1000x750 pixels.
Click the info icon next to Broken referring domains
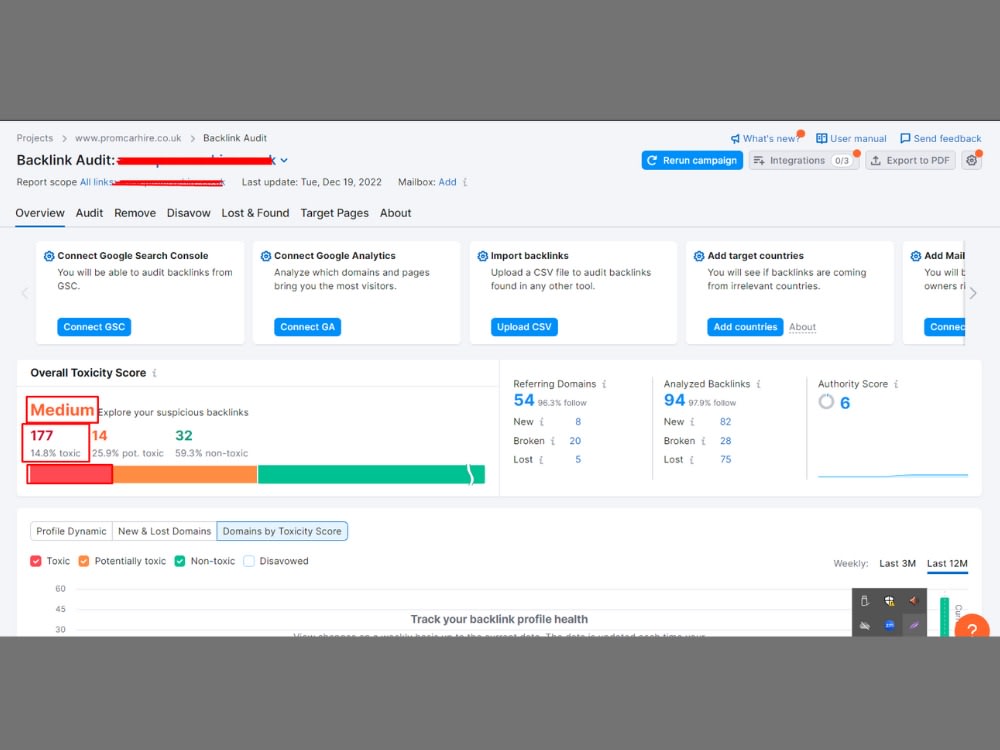pos(553,441)
